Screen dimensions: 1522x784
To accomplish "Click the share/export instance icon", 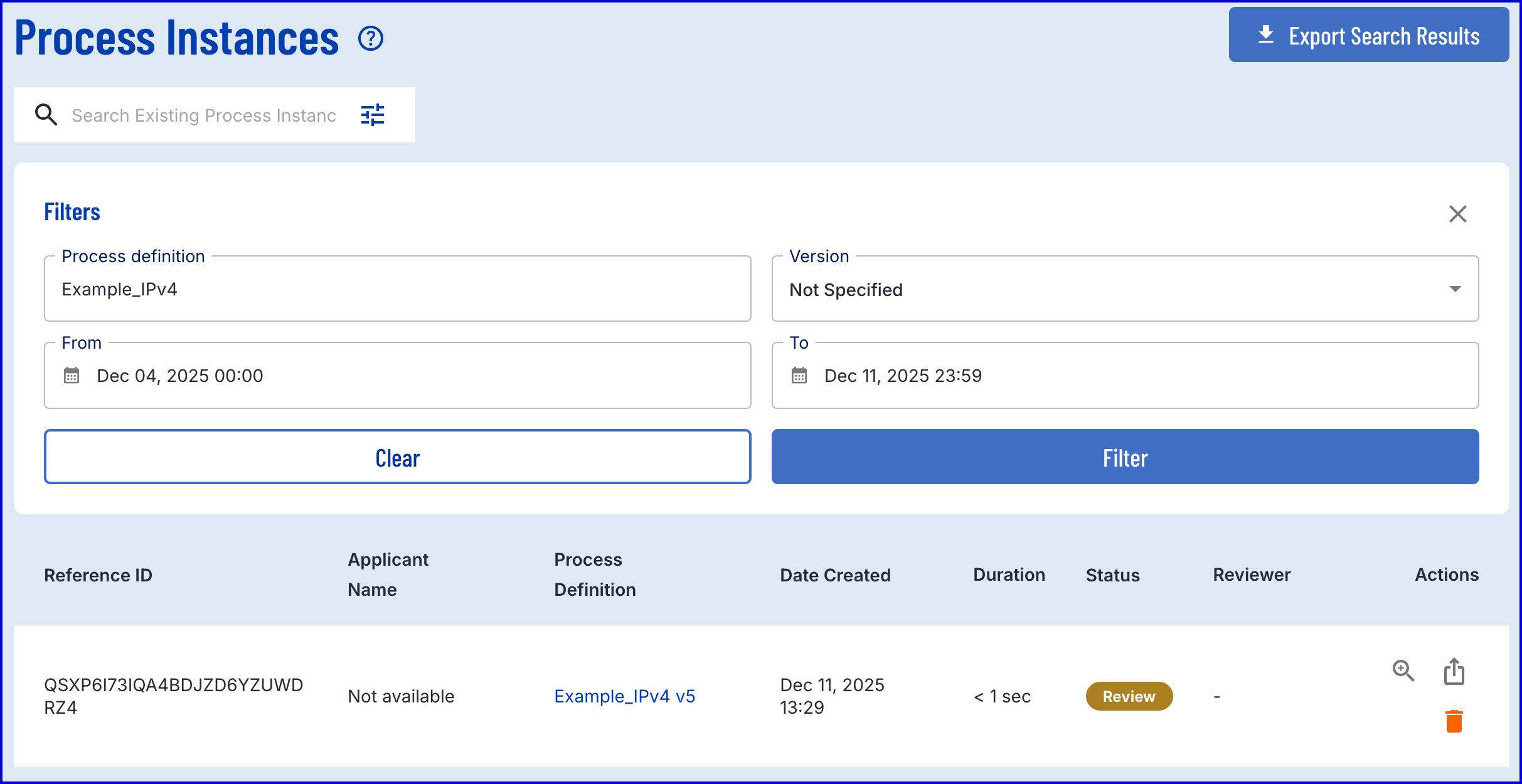I will pyautogui.click(x=1454, y=671).
